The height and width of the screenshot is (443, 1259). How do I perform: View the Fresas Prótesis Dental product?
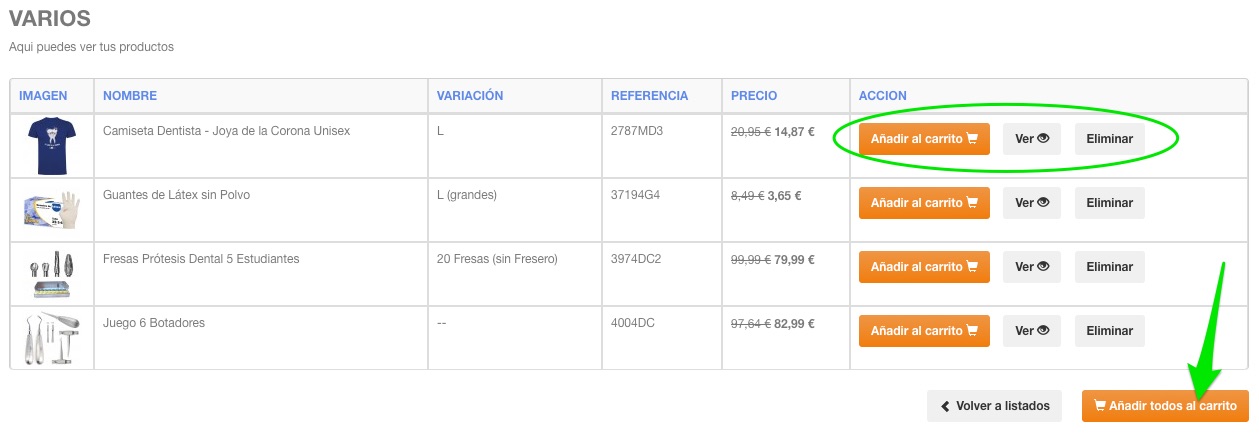click(1031, 267)
